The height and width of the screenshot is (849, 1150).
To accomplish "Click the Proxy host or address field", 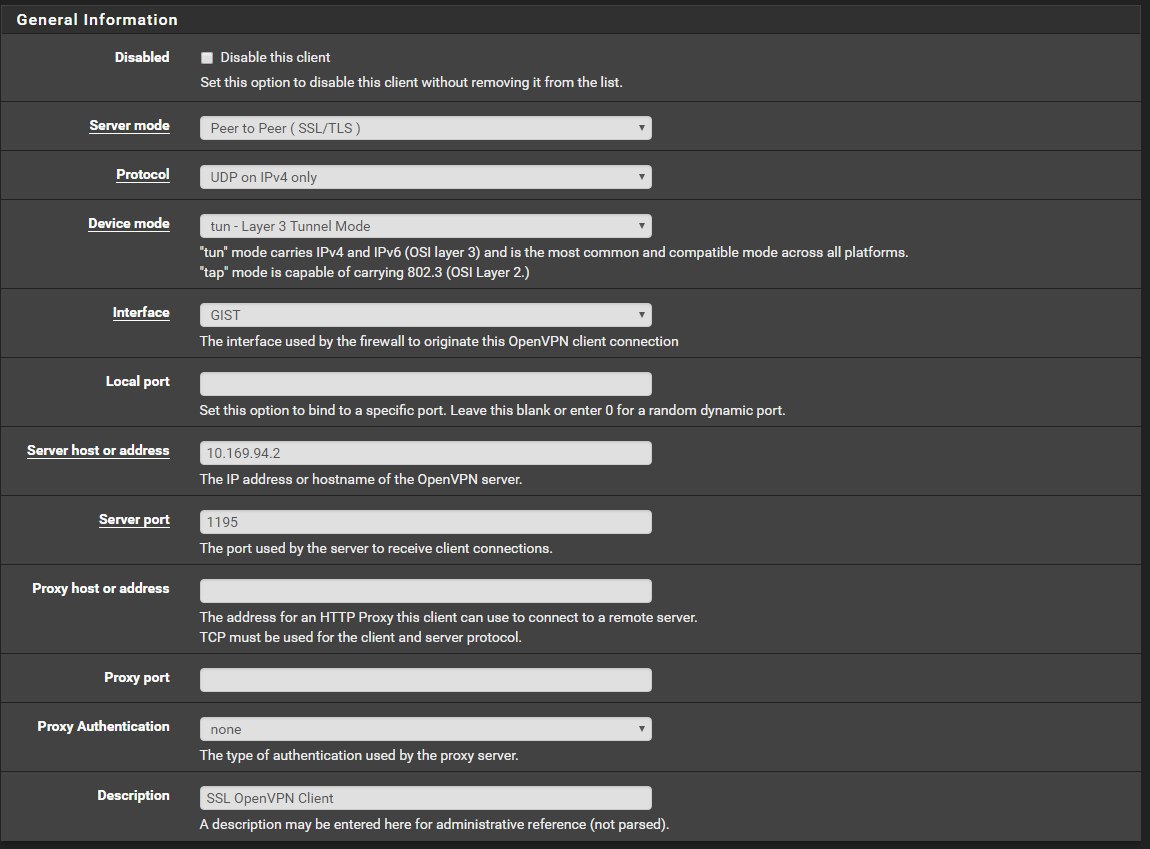I will (425, 591).
